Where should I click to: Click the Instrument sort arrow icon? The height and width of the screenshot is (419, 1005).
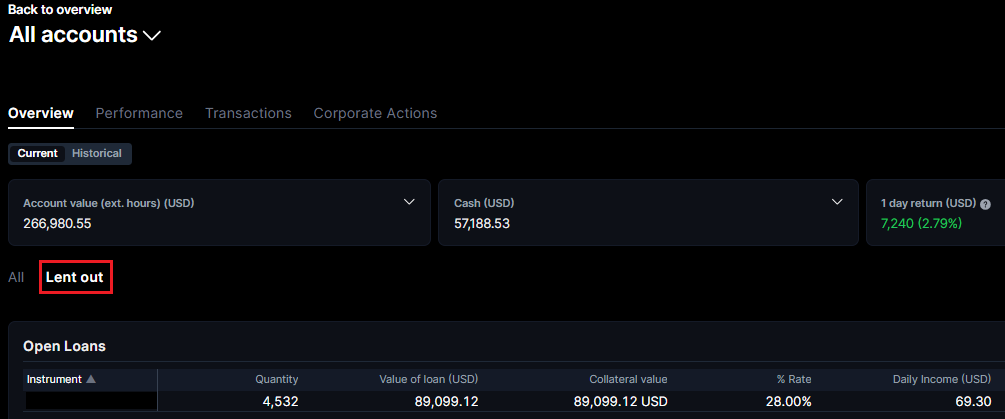(91, 379)
